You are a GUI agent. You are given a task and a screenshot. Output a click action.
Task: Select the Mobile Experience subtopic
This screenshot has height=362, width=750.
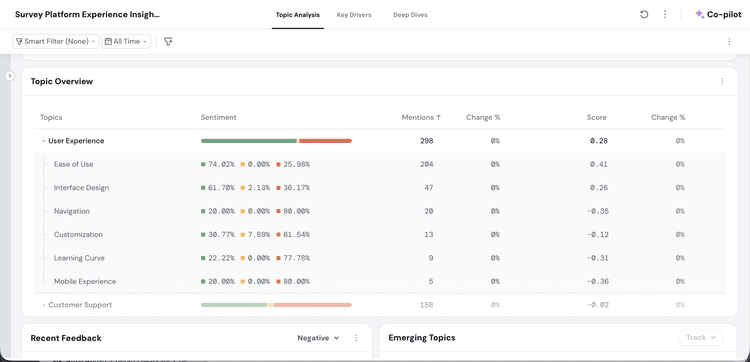(x=85, y=281)
